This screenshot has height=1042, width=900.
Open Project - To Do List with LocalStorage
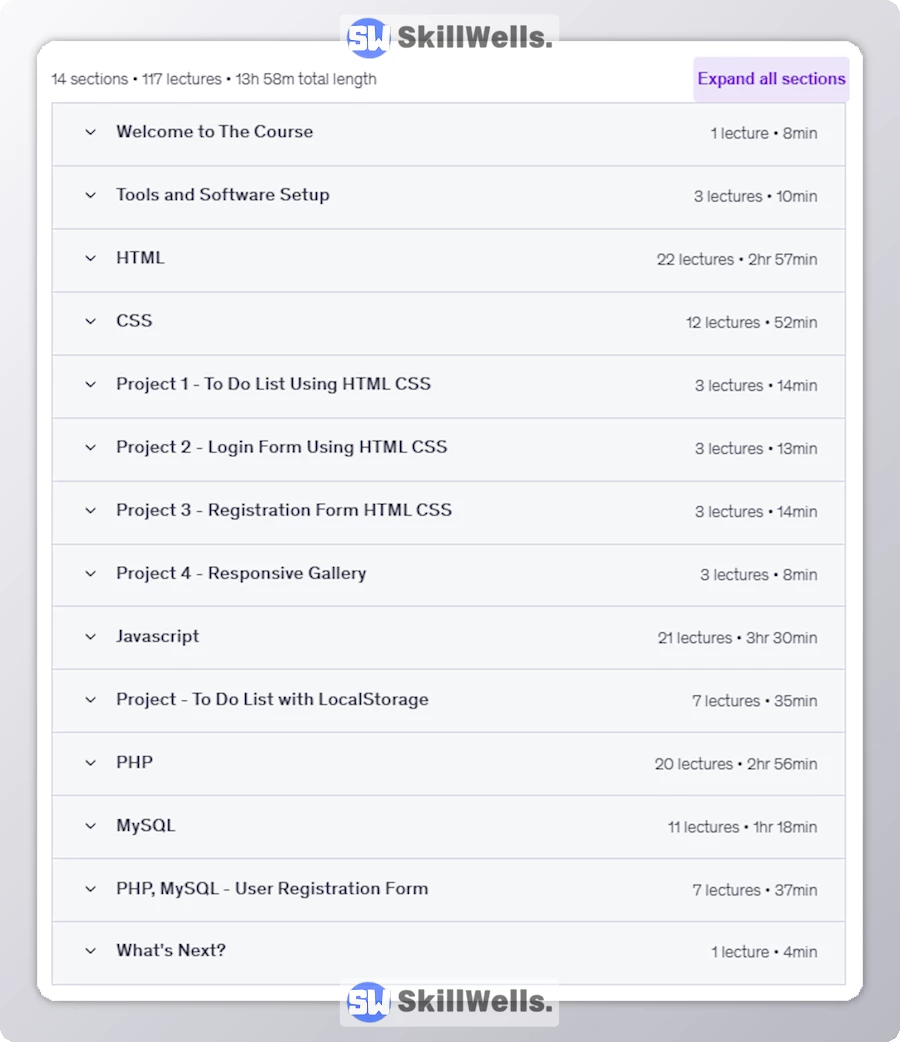tap(89, 700)
